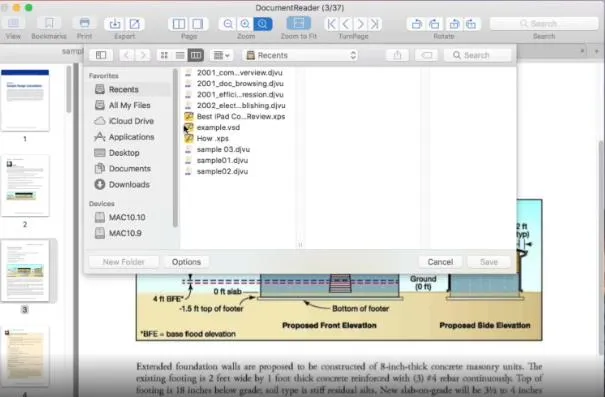Activate the Zoom to Fit icon

(x=299, y=24)
